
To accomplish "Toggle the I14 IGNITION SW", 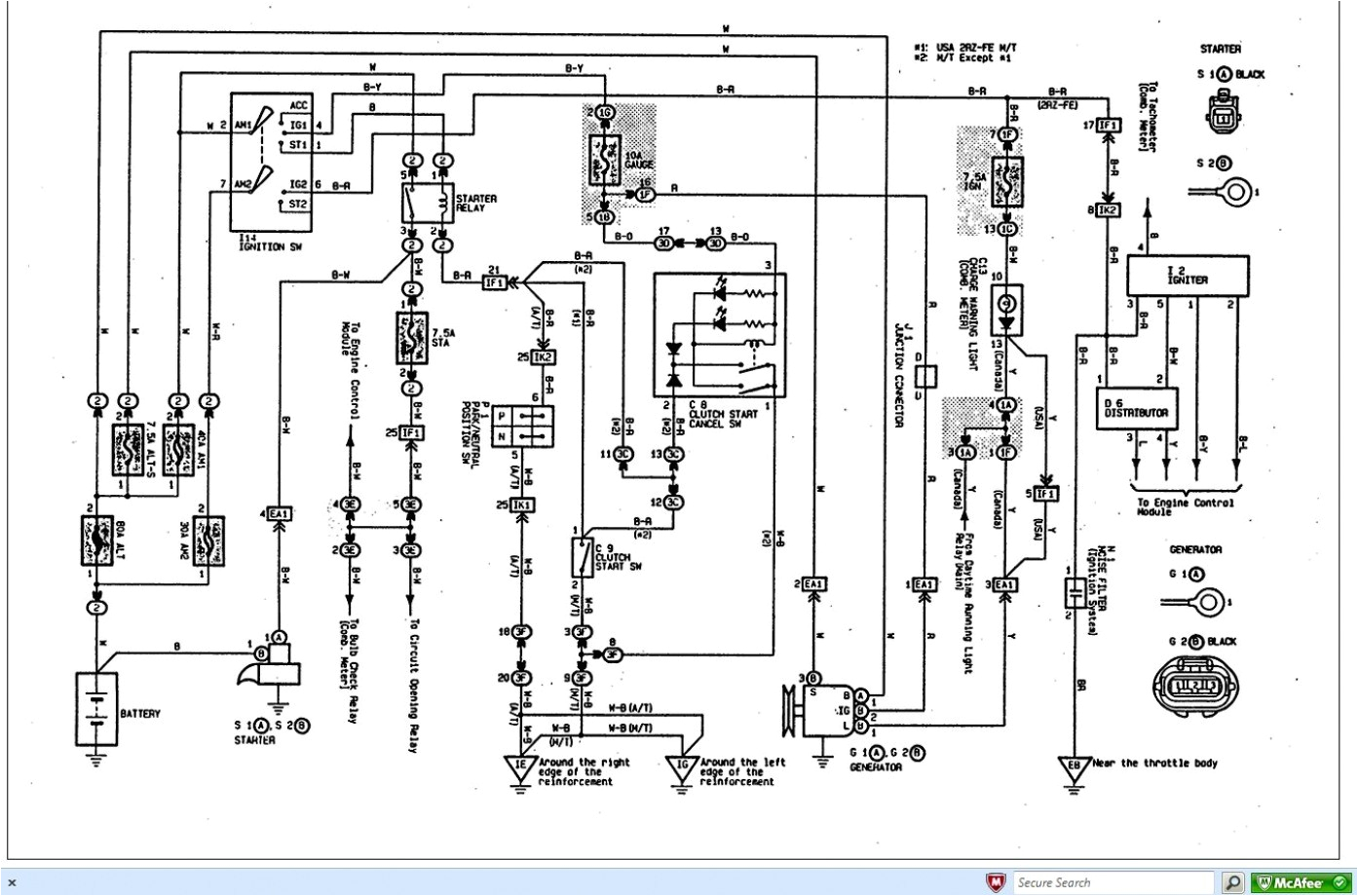I will (x=271, y=161).
